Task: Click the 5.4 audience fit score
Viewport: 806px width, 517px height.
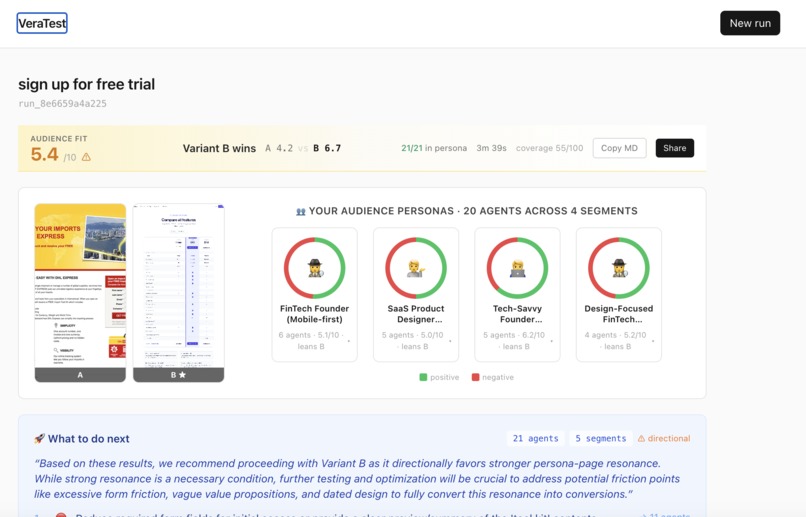Action: (x=44, y=154)
